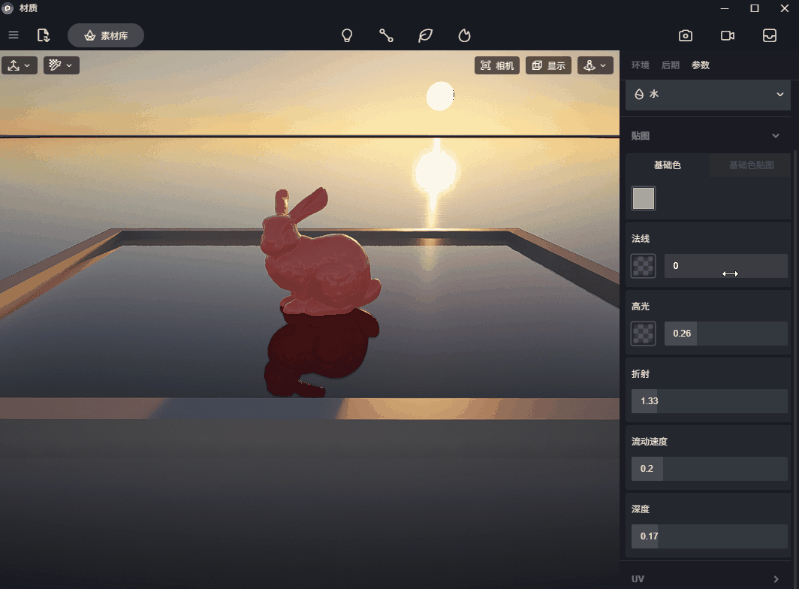Click the 折射 1.33 slider
The width and height of the screenshot is (799, 589).
(709, 401)
